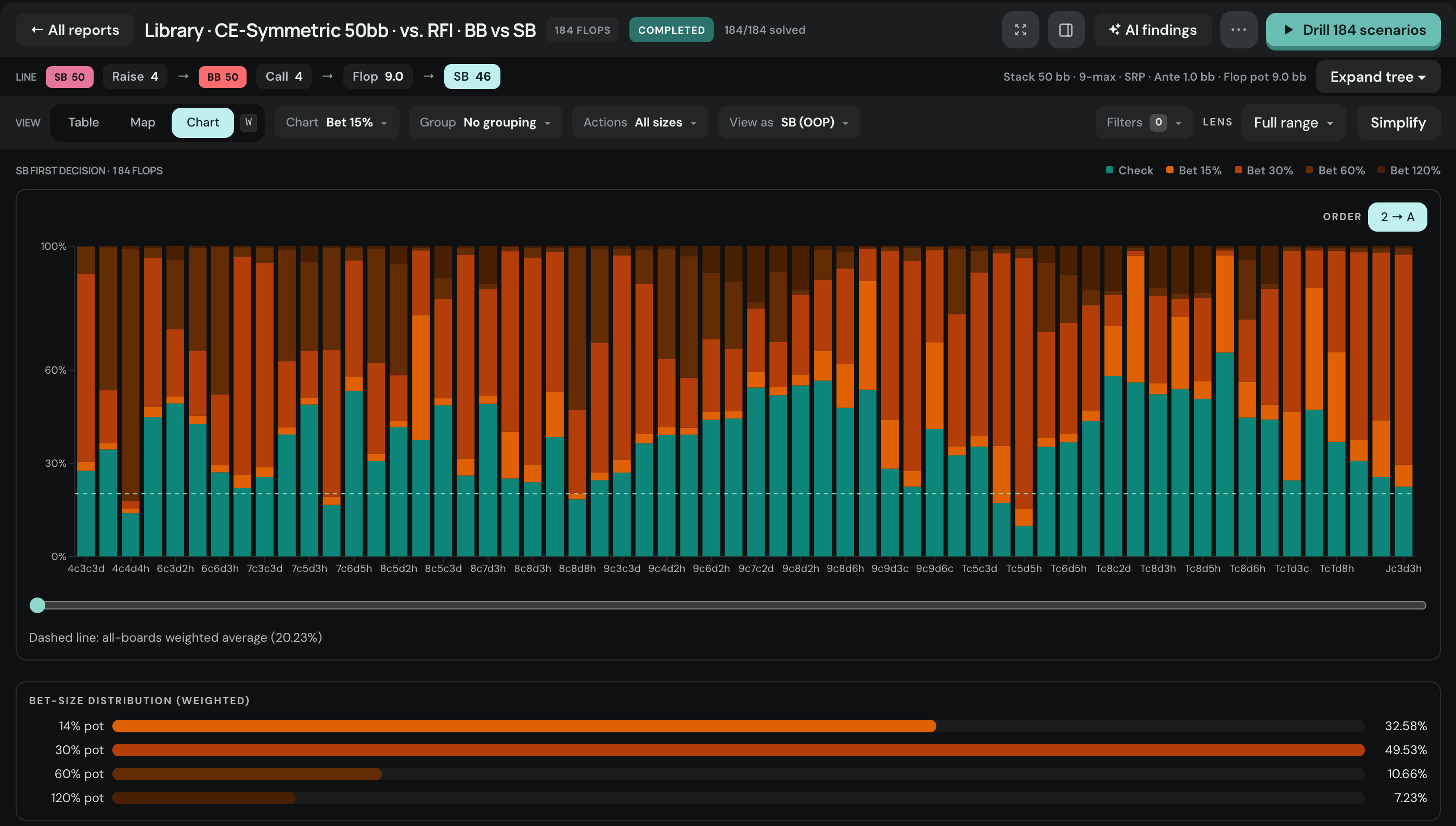Toggle the Check legend swatch

[x=1110, y=170]
